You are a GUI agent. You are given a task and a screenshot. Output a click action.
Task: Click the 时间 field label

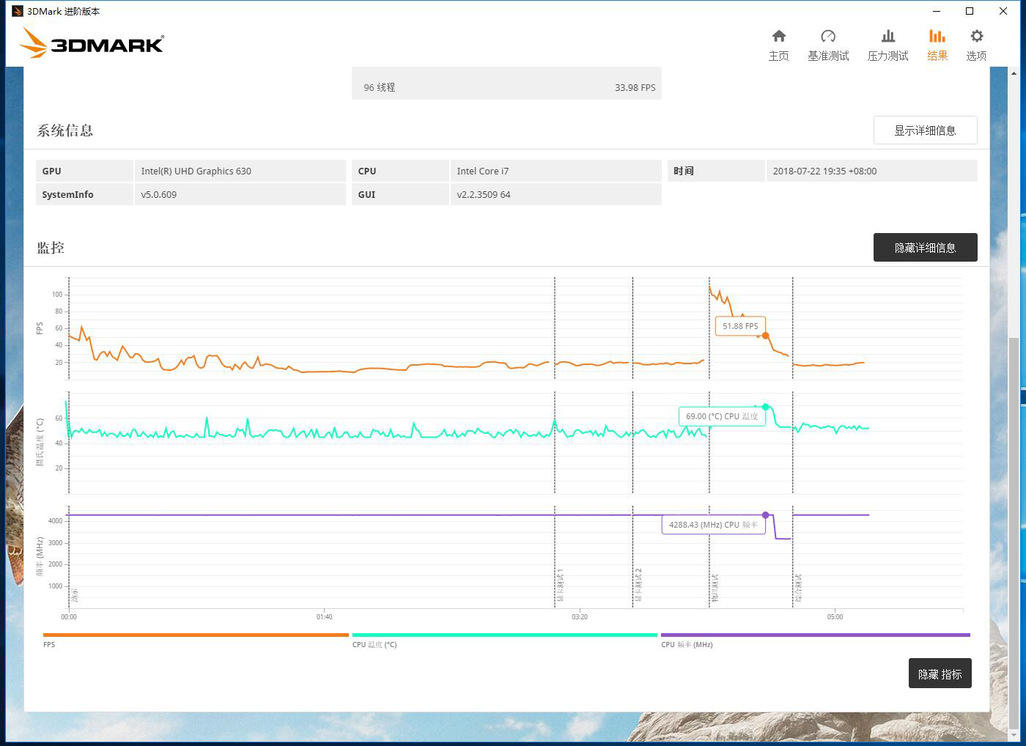pyautogui.click(x=684, y=171)
